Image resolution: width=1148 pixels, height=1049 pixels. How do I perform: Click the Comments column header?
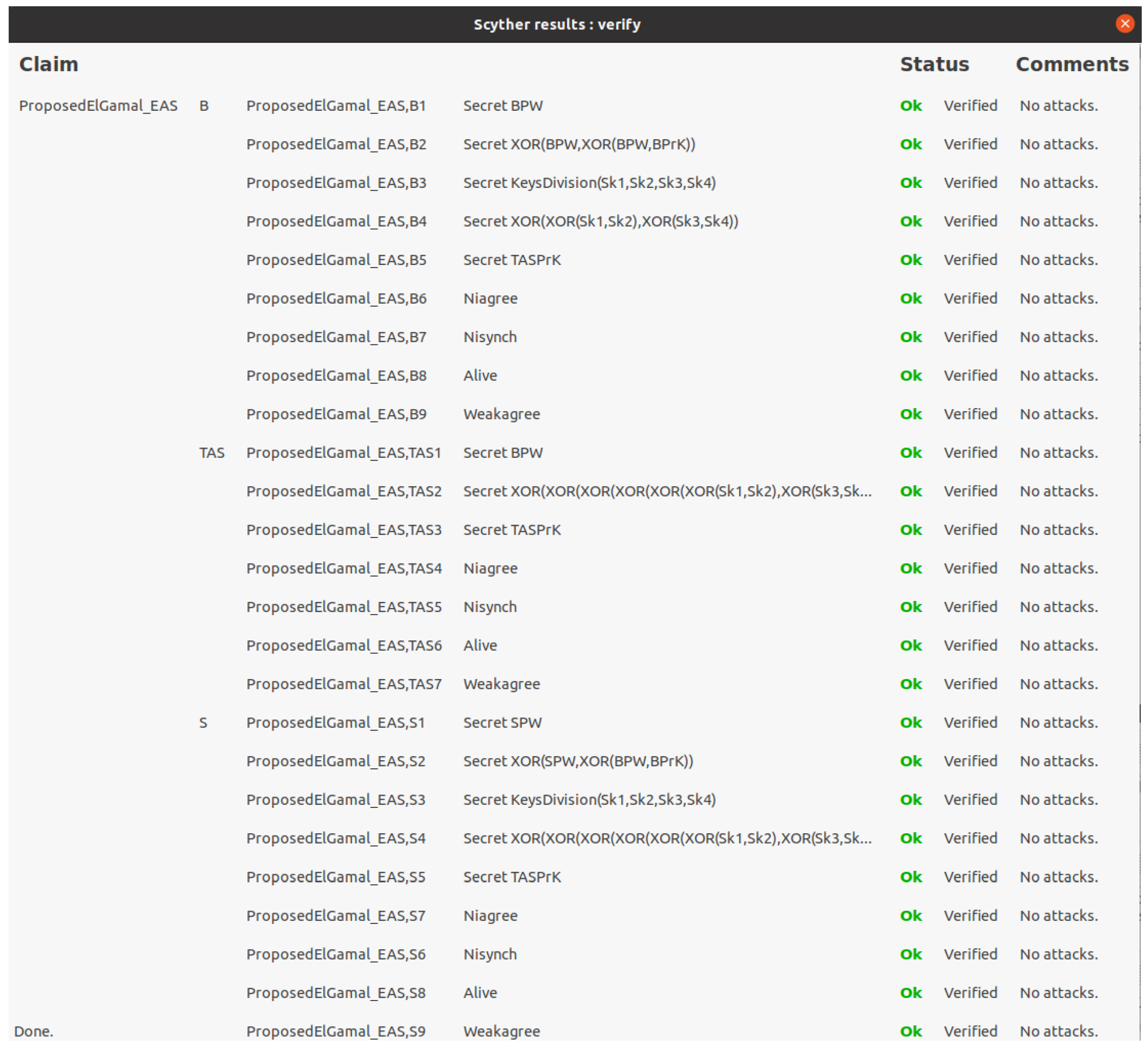pyautogui.click(x=1072, y=64)
